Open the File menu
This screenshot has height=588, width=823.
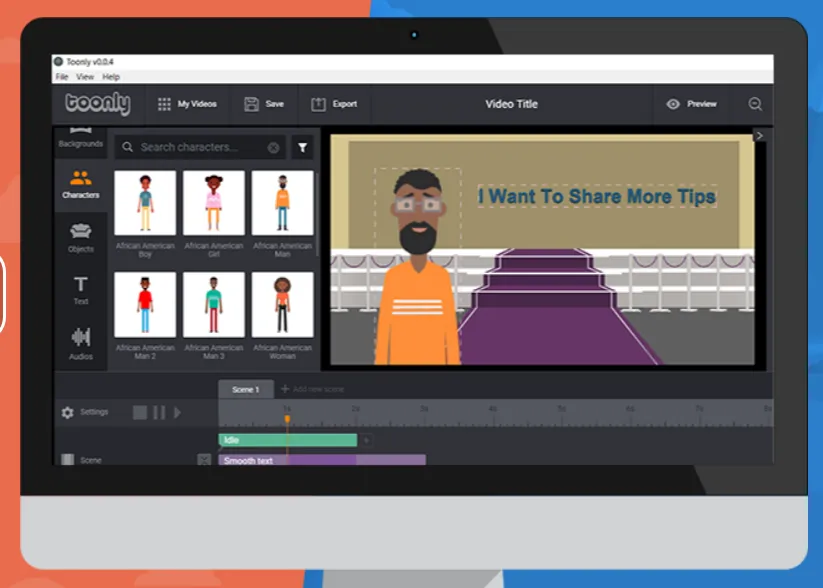coord(63,76)
